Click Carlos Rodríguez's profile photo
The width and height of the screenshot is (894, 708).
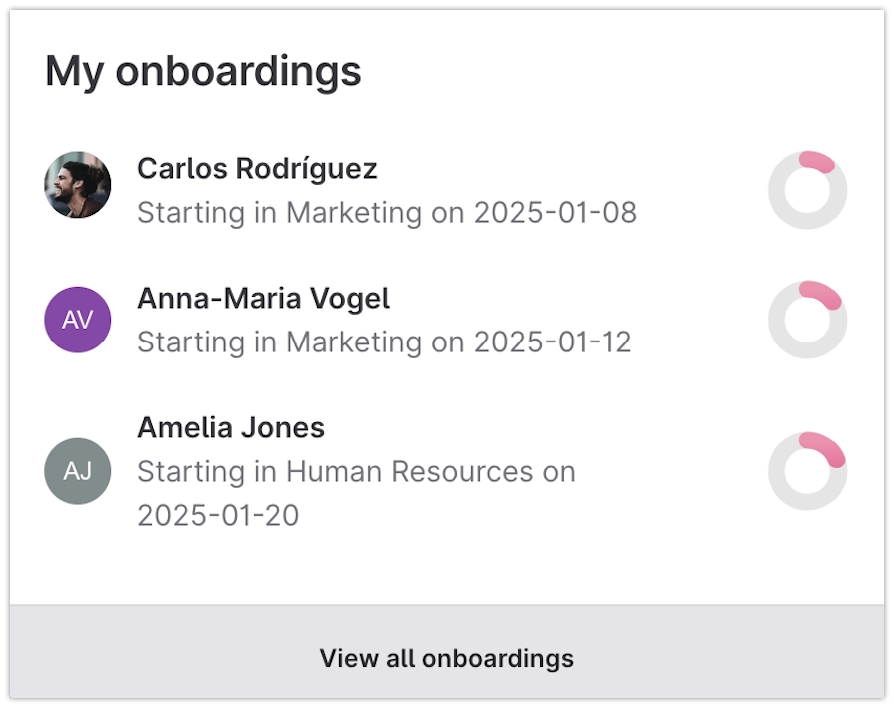78,185
